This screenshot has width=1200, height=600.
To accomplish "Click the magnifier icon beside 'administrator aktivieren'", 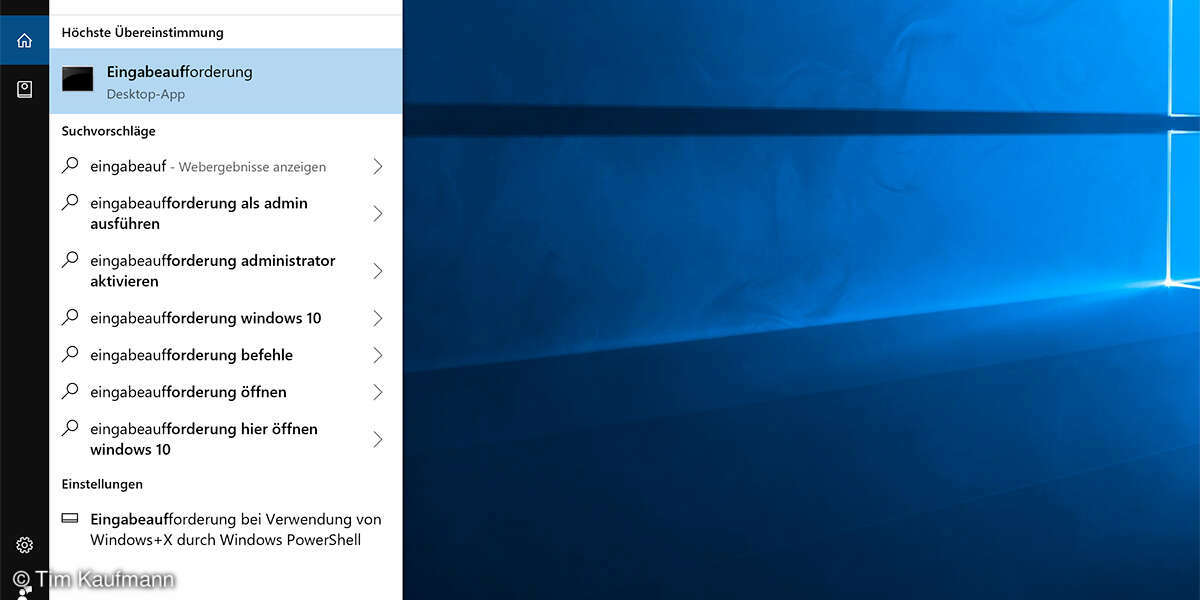I will pos(70,260).
